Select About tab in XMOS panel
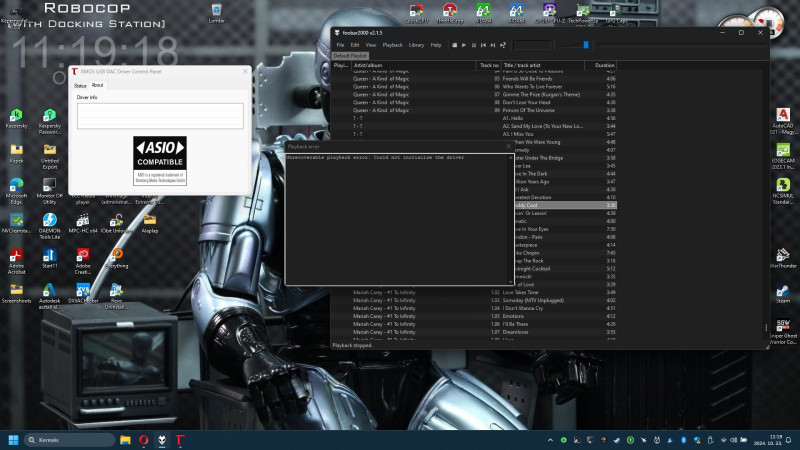 pyautogui.click(x=97, y=85)
